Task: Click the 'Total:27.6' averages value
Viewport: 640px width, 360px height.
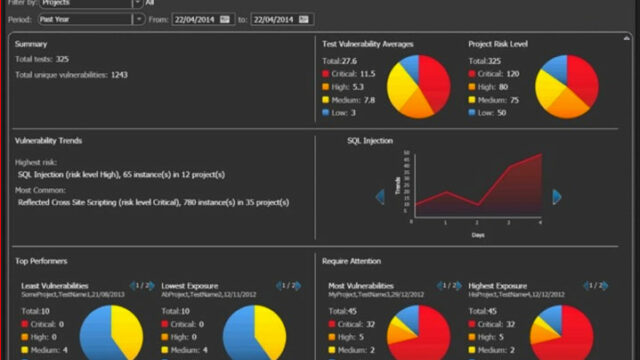Action: 340,61
